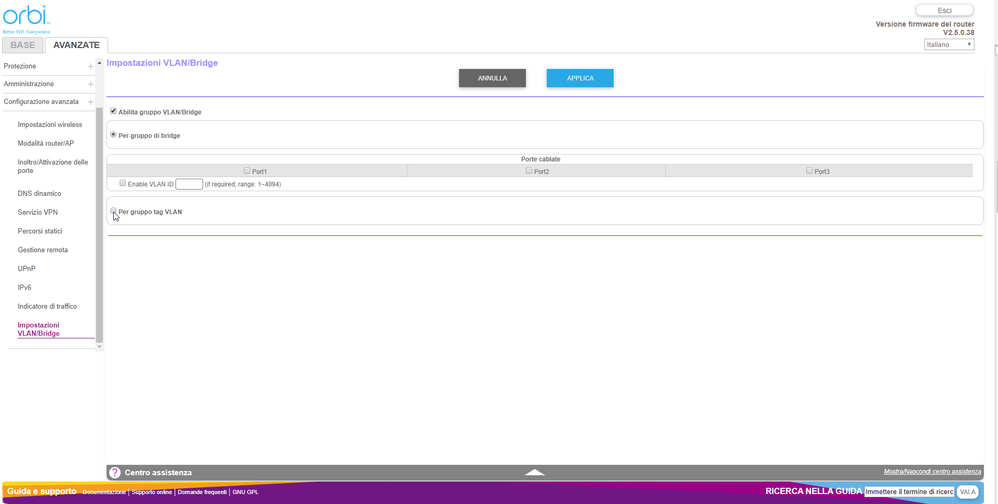Open the Italiano language dropdown

pos(948,45)
